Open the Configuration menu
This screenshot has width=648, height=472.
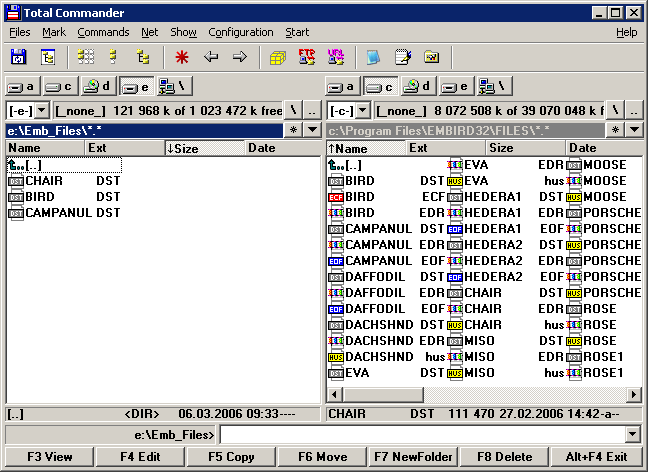coord(240,32)
